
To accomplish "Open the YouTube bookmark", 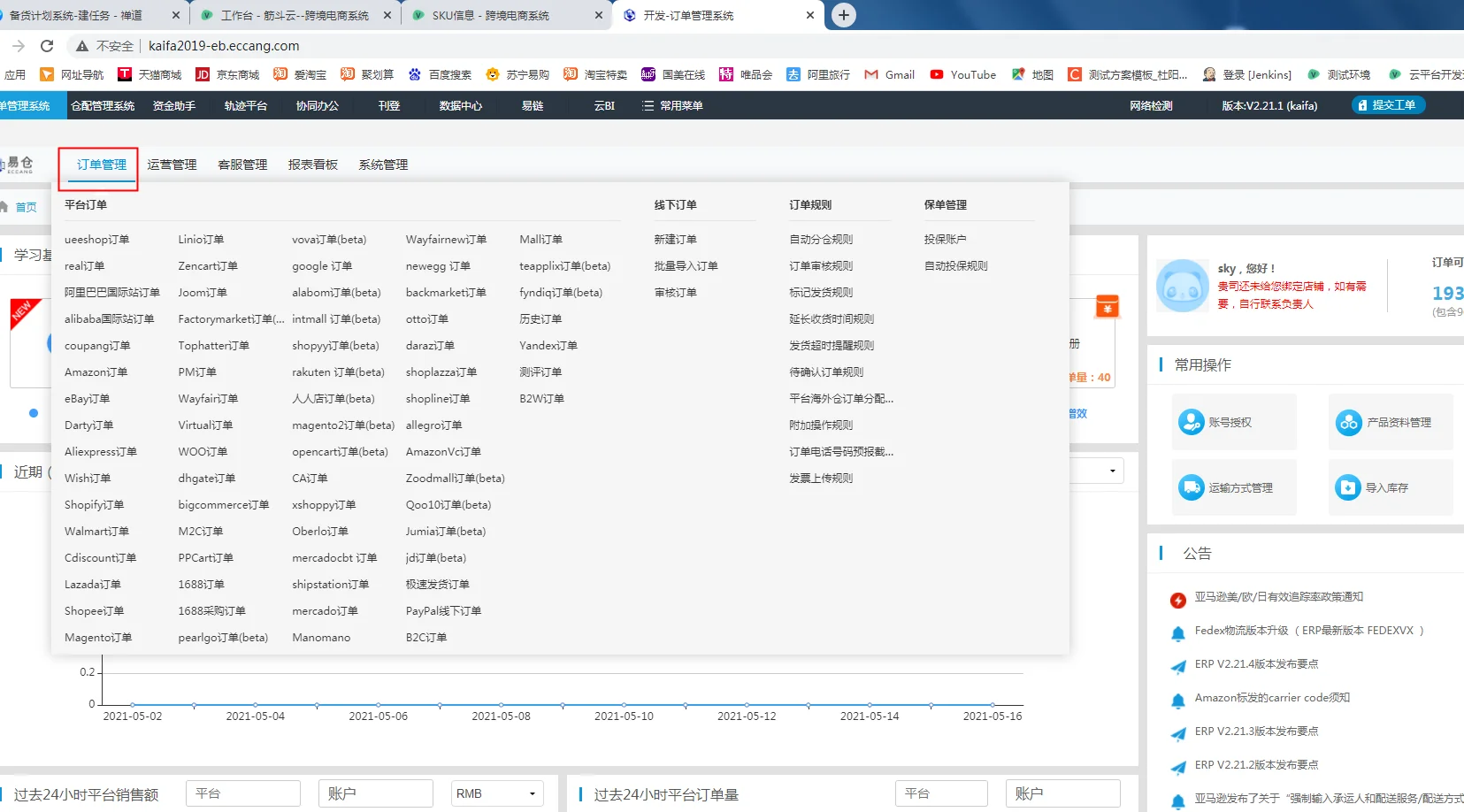I will pyautogui.click(x=963, y=74).
